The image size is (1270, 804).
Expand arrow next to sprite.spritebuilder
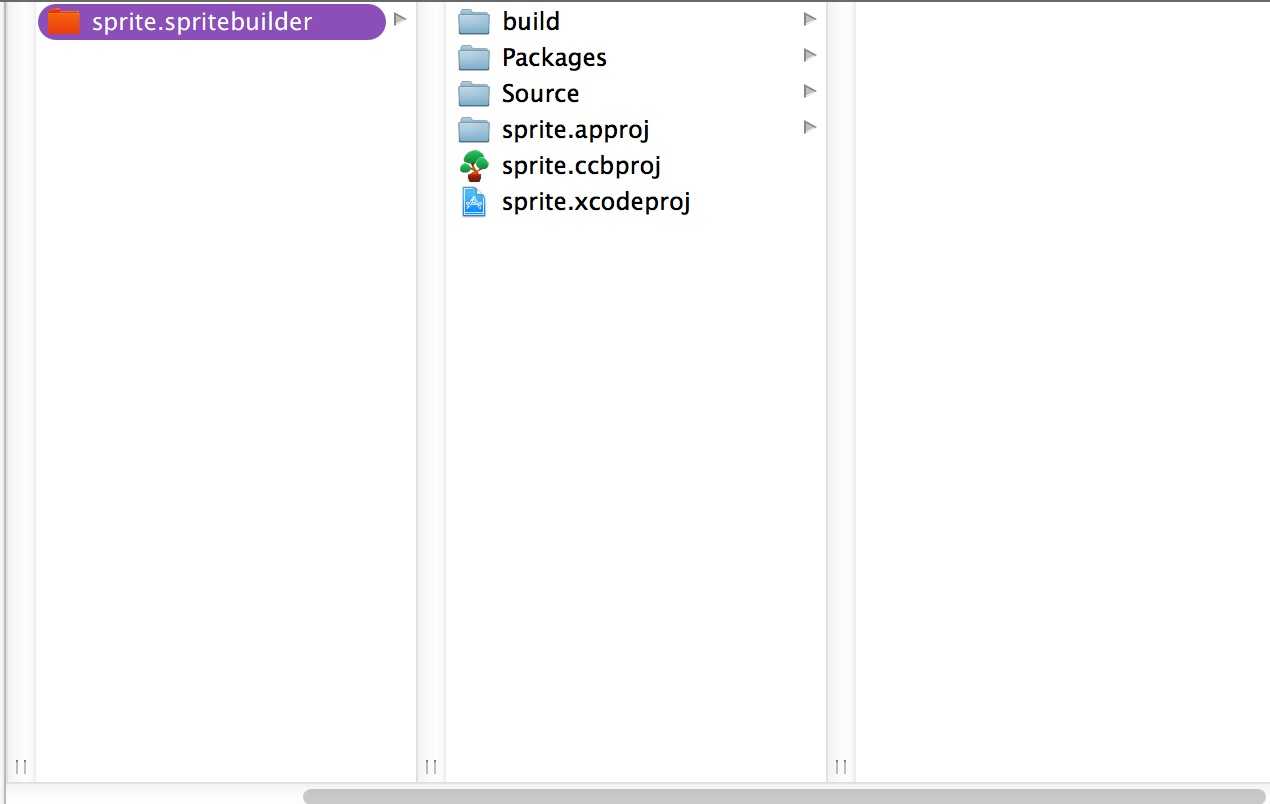click(x=400, y=19)
